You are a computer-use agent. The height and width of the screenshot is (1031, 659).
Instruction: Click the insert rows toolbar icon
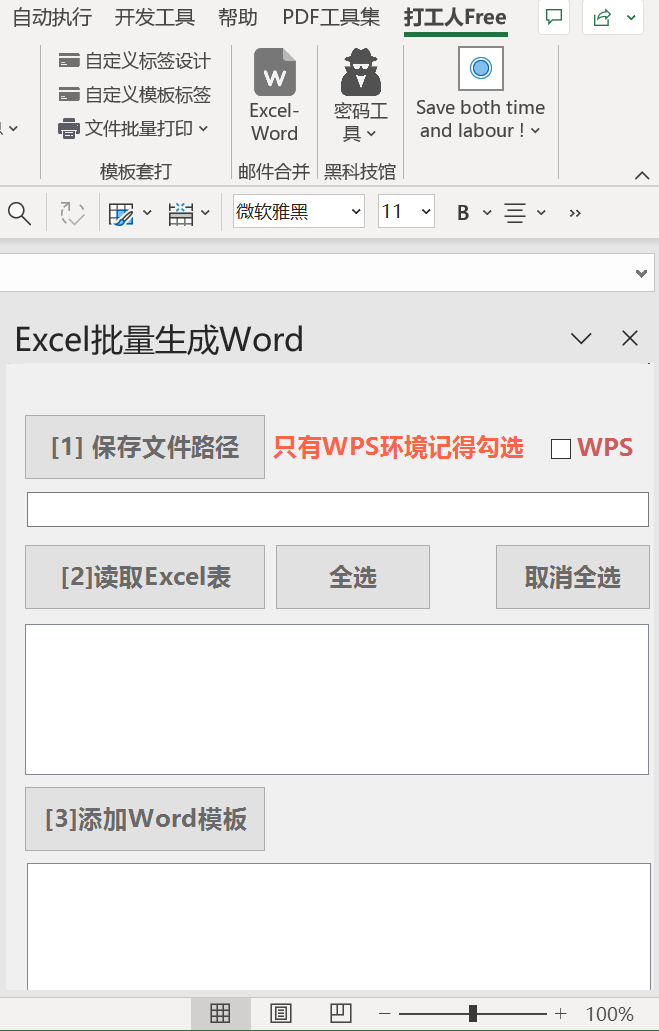(x=180, y=213)
